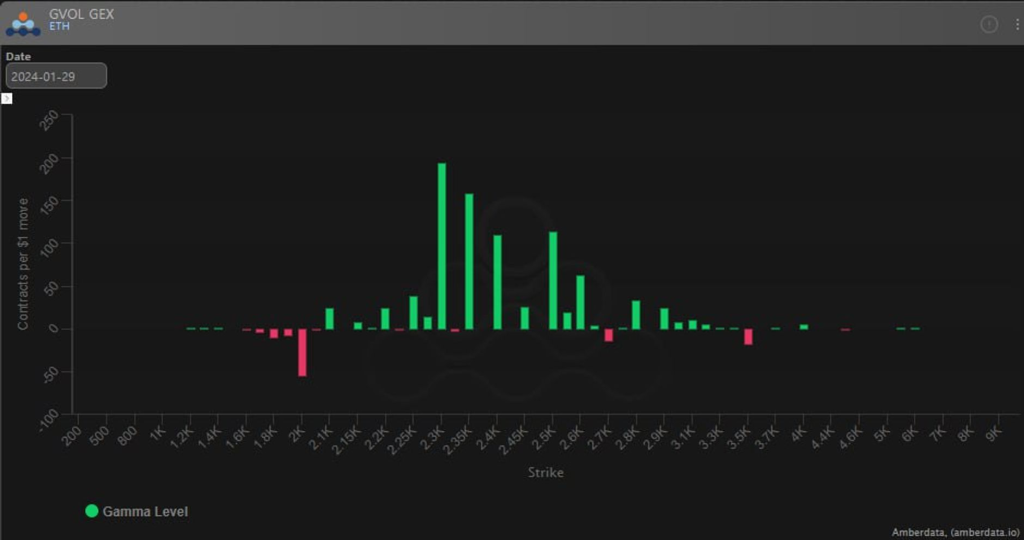The height and width of the screenshot is (540, 1024).
Task: Click the red bar at 3.5K strike
Action: 748,336
